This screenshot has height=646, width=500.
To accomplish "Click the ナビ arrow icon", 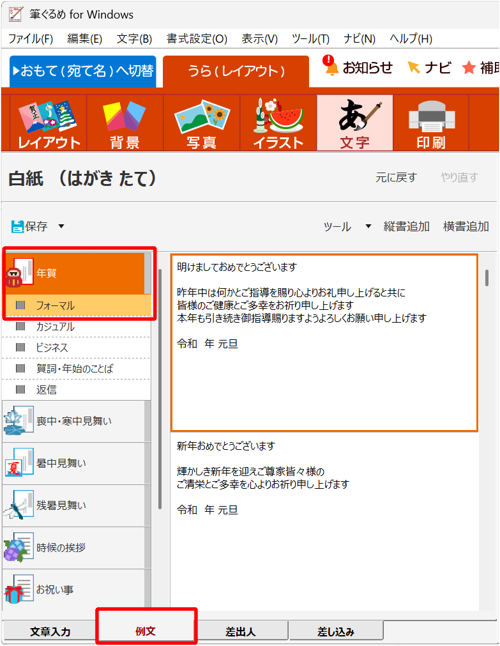I will (x=413, y=67).
